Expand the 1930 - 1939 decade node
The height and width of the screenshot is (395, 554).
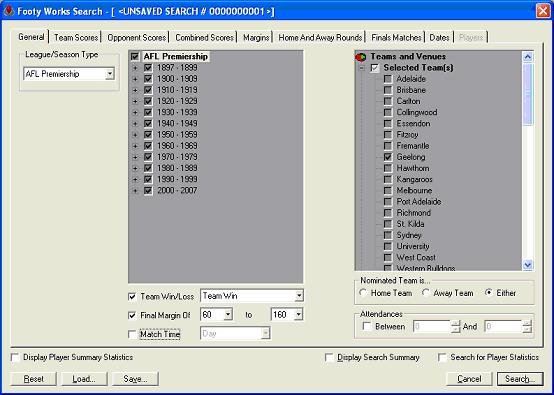point(135,112)
